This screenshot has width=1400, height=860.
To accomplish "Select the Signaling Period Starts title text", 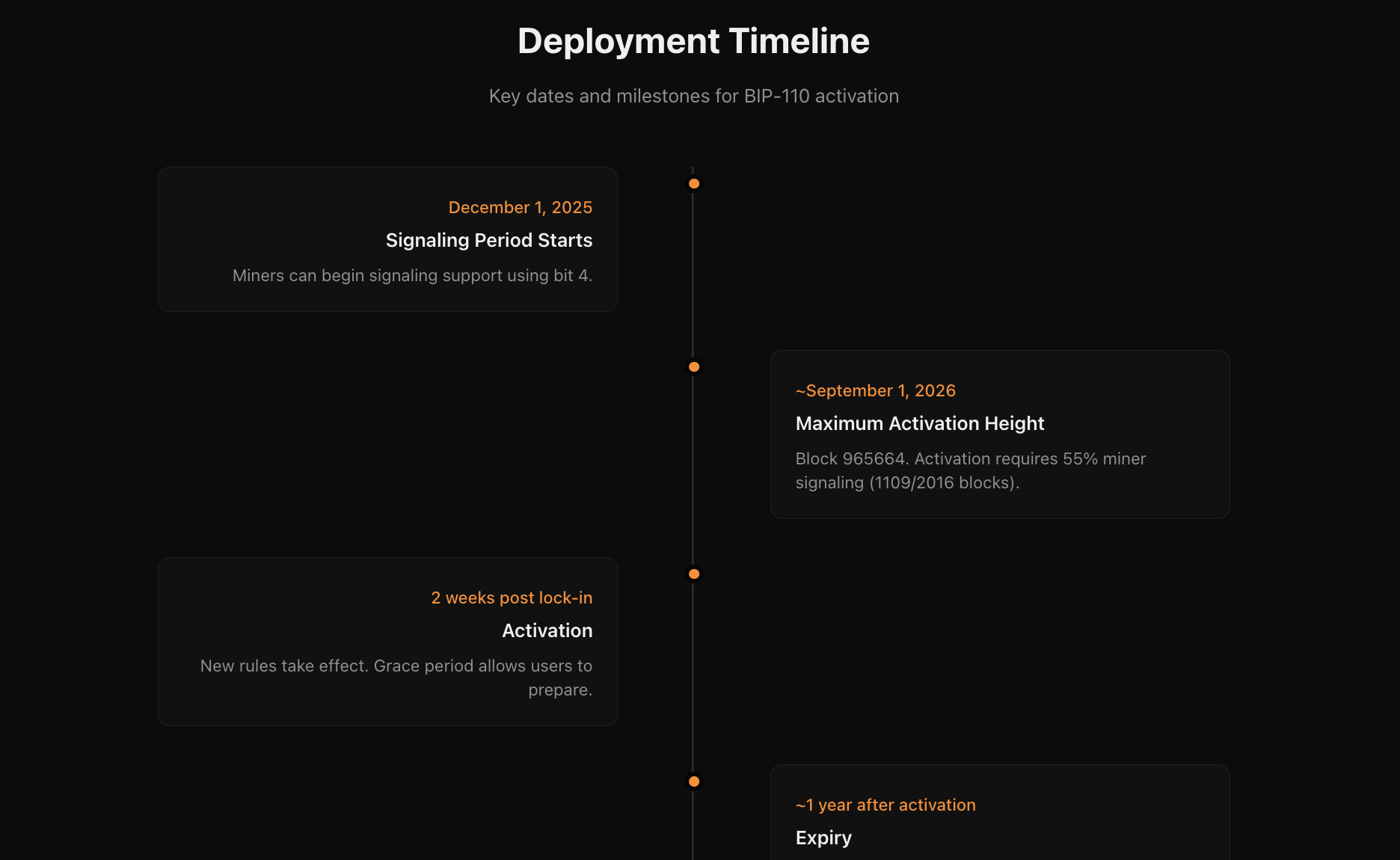I will click(x=489, y=240).
